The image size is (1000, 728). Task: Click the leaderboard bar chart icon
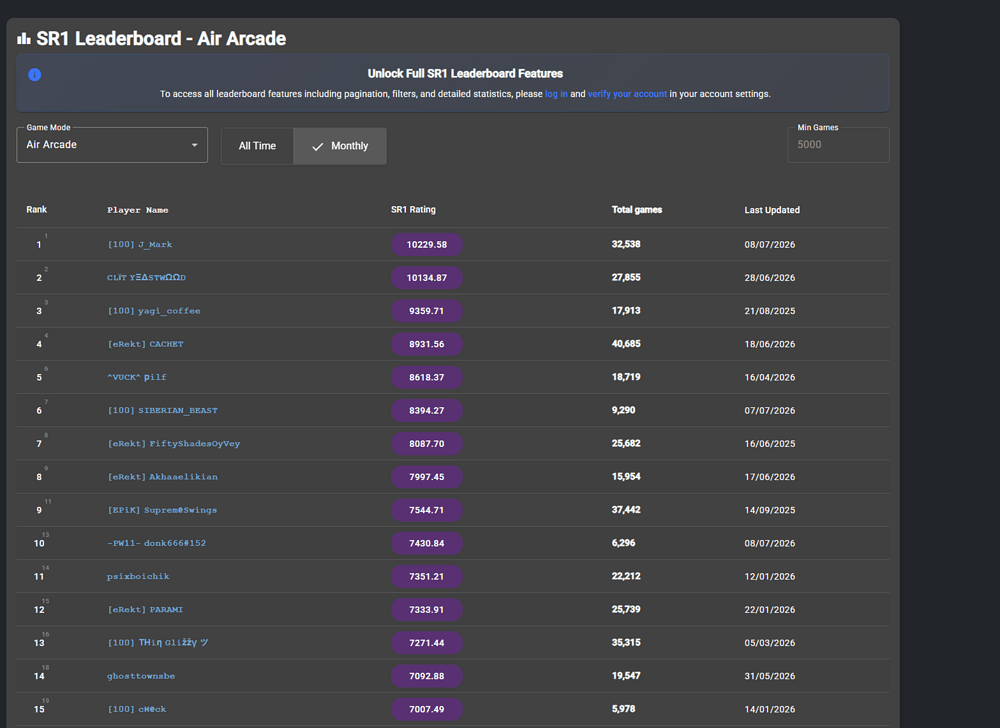pos(24,38)
